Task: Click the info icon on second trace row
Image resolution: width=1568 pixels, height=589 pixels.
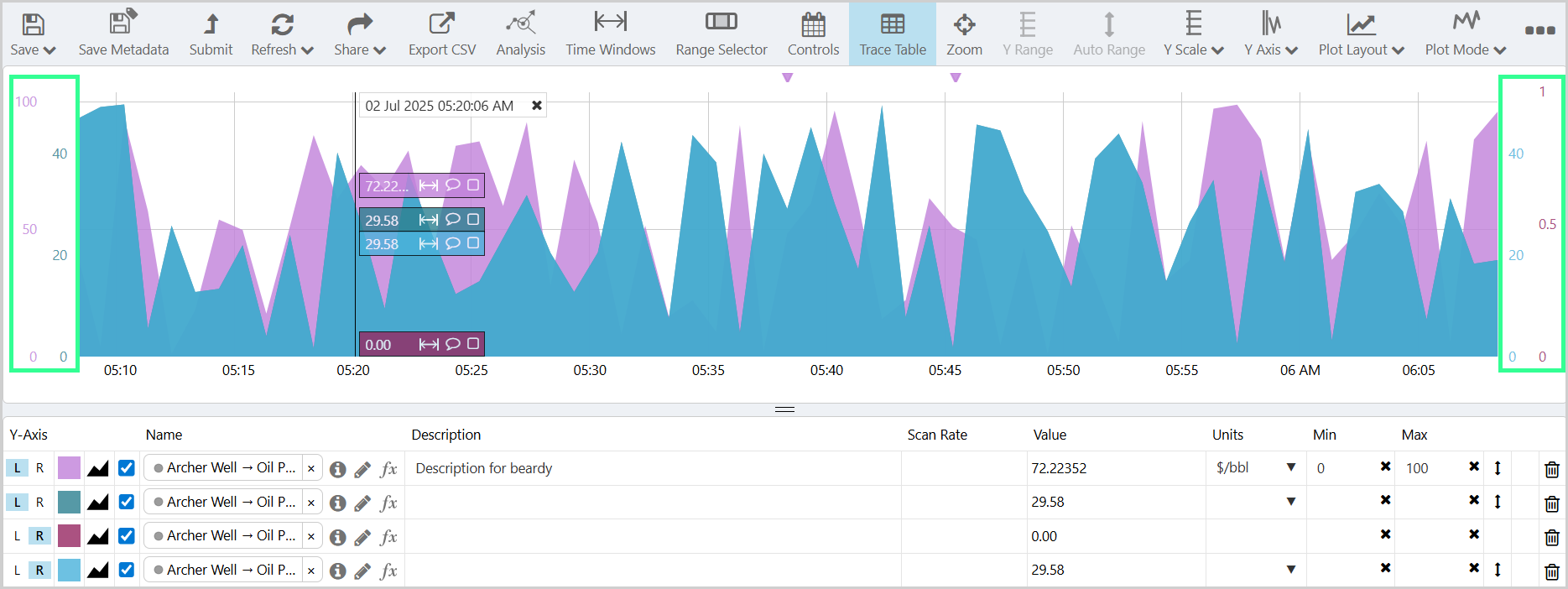Action: point(338,503)
